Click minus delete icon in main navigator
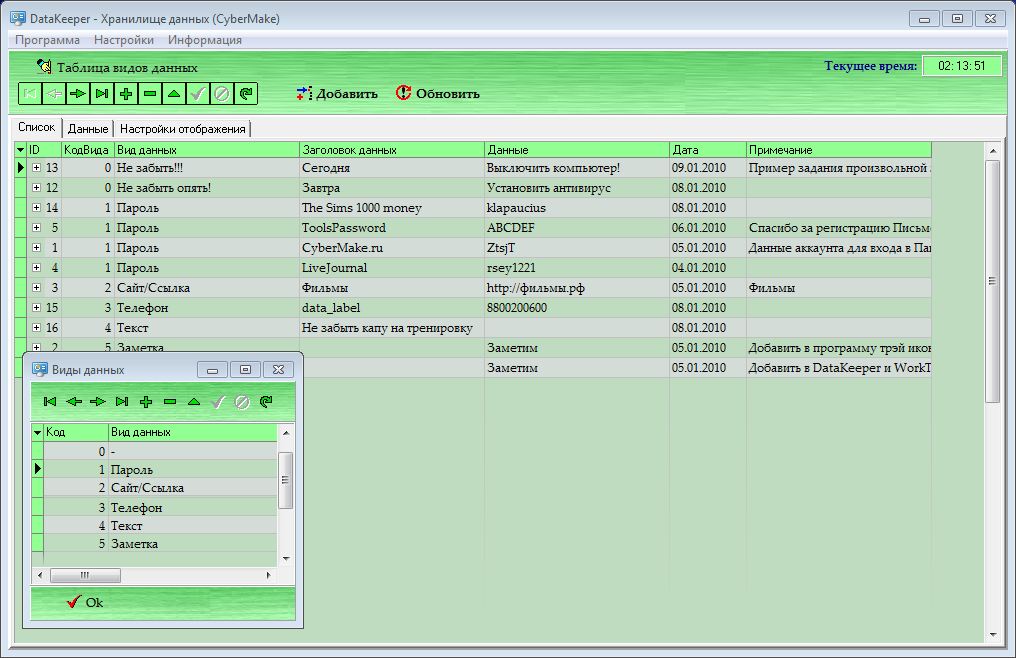This screenshot has height=658, width=1016. click(x=150, y=94)
